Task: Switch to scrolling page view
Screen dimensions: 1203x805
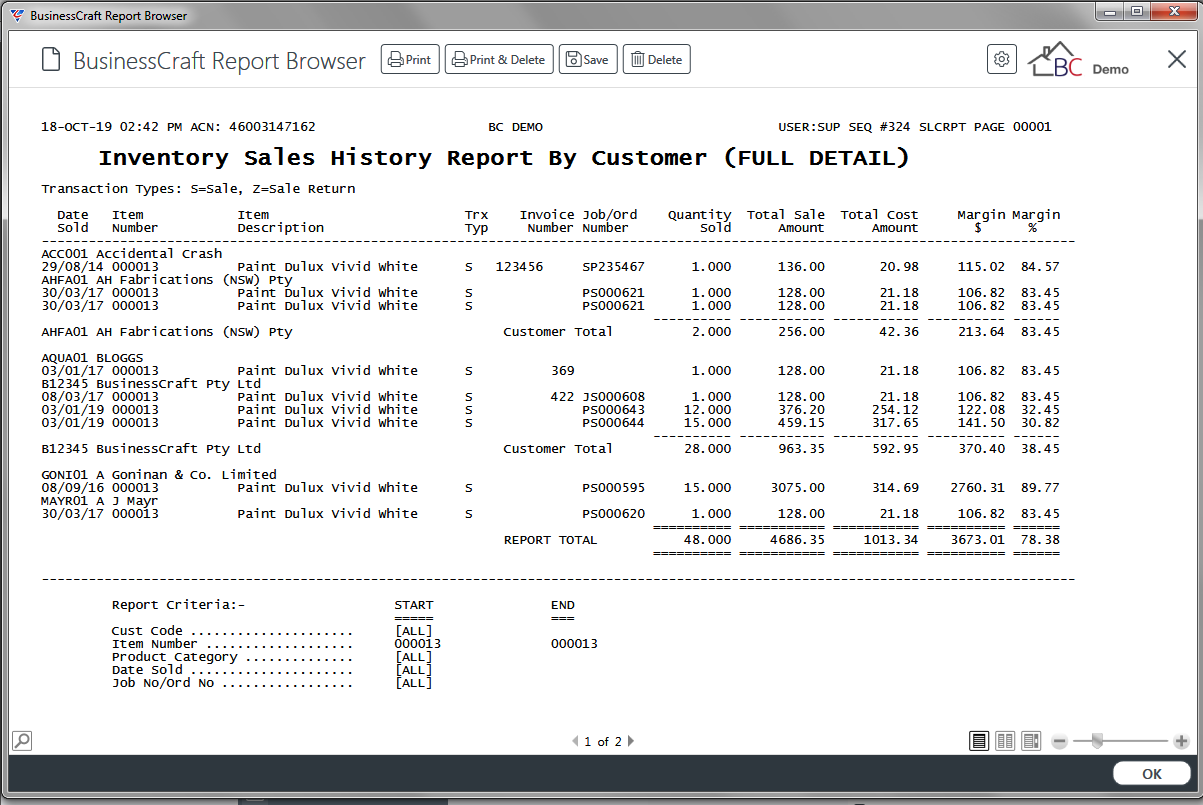Action: pyautogui.click(x=1031, y=741)
